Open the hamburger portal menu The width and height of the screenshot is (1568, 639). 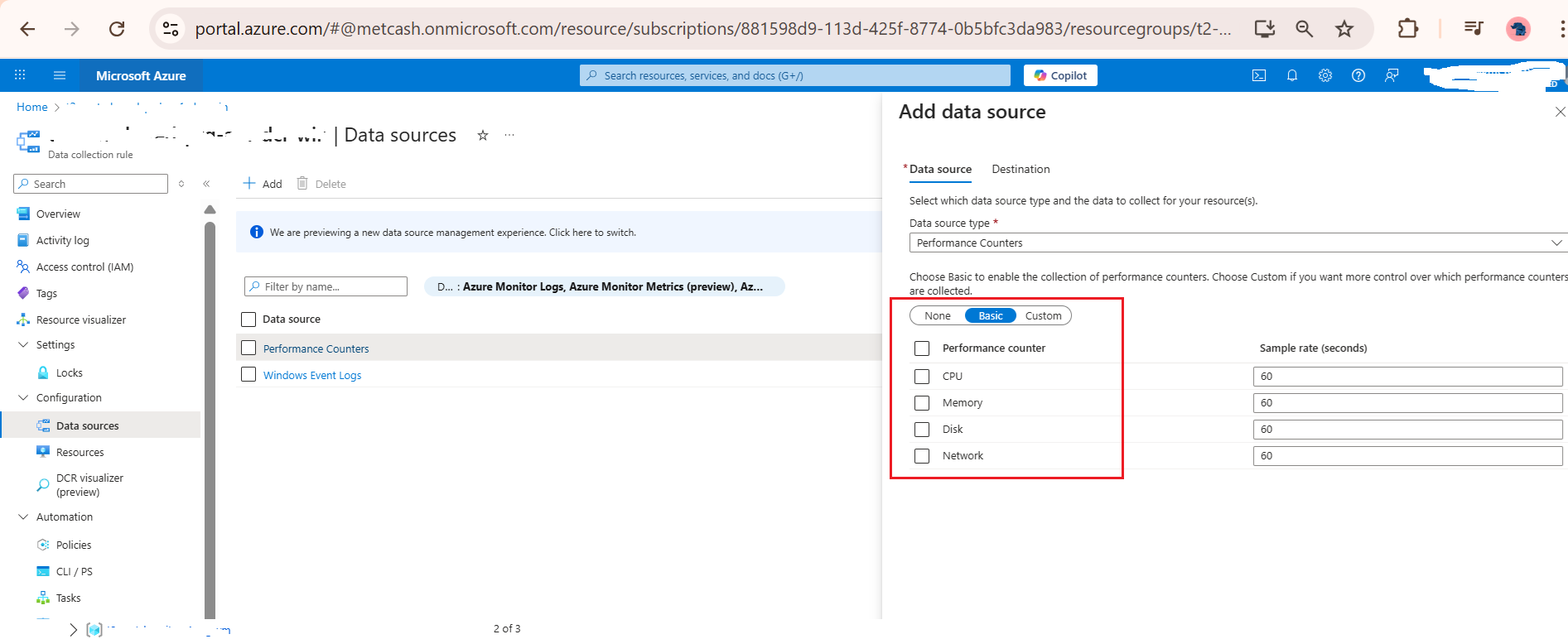point(60,75)
